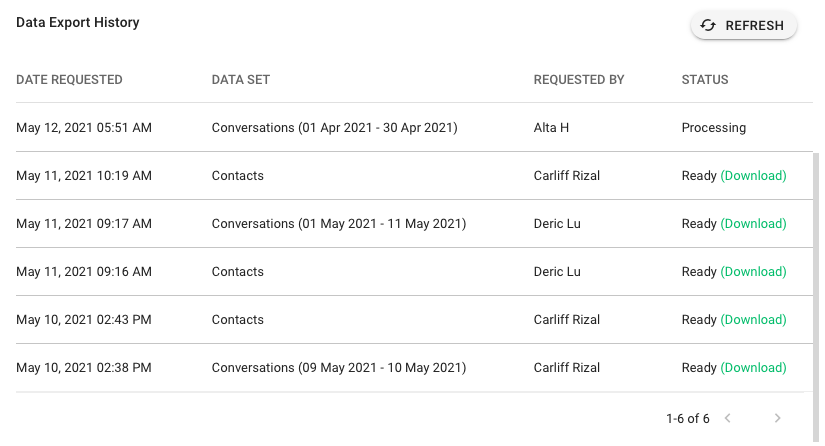Click Conversations (01 Apr 2021 - 30 Apr 2021) entry

click(335, 128)
